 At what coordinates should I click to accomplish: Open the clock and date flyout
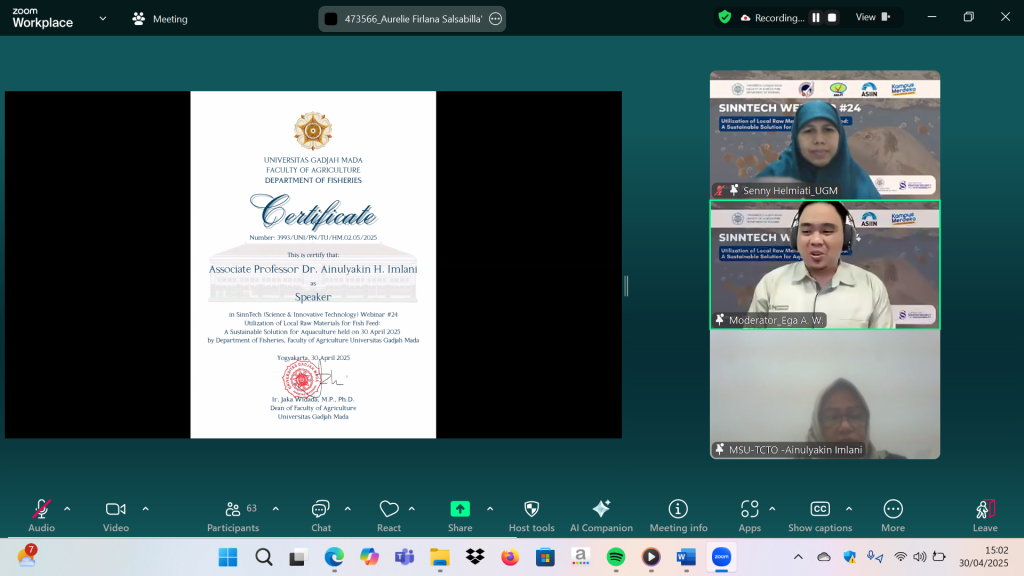click(984, 556)
